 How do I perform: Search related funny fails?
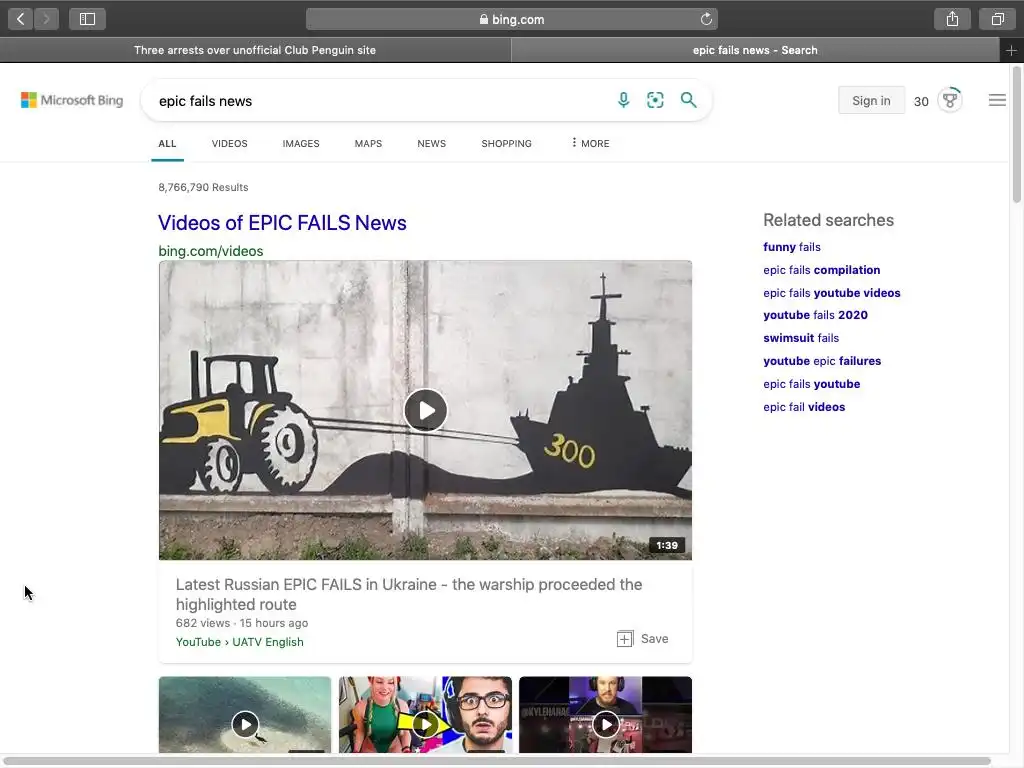[x=792, y=247]
